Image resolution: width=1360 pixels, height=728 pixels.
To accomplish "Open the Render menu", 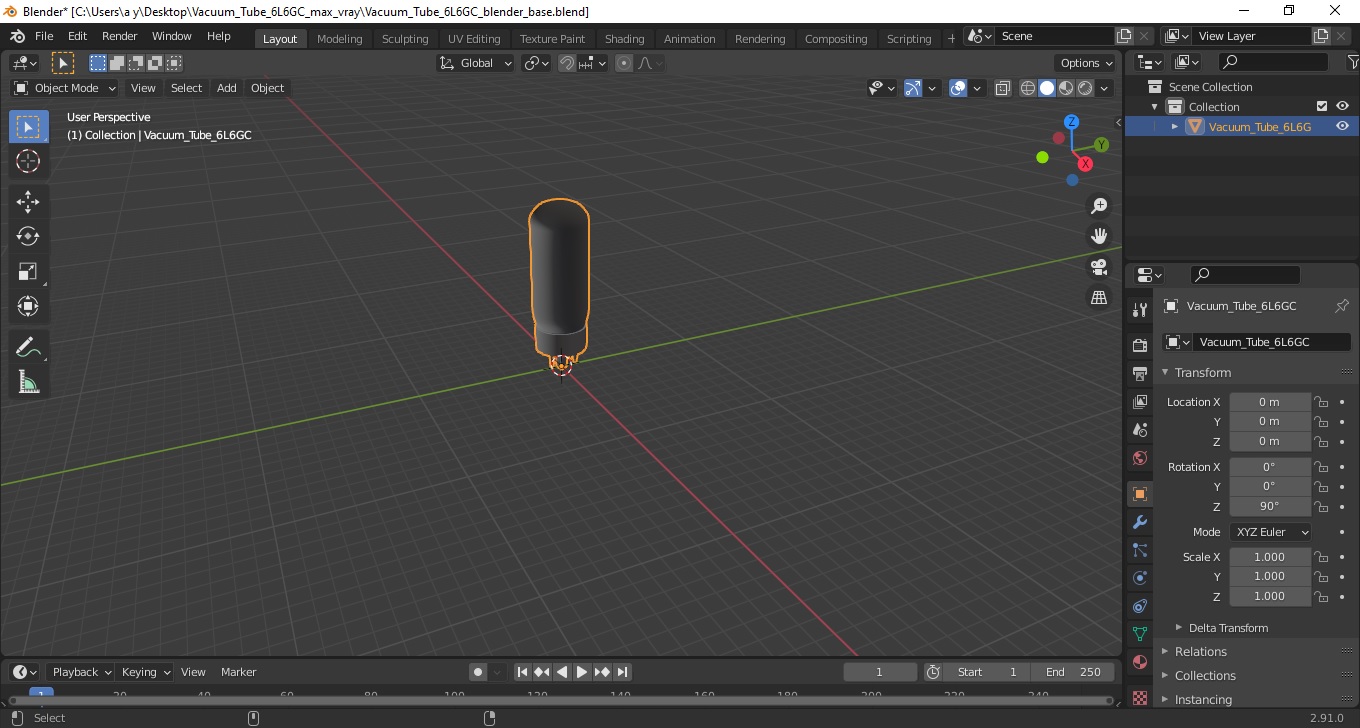I will tap(120, 36).
